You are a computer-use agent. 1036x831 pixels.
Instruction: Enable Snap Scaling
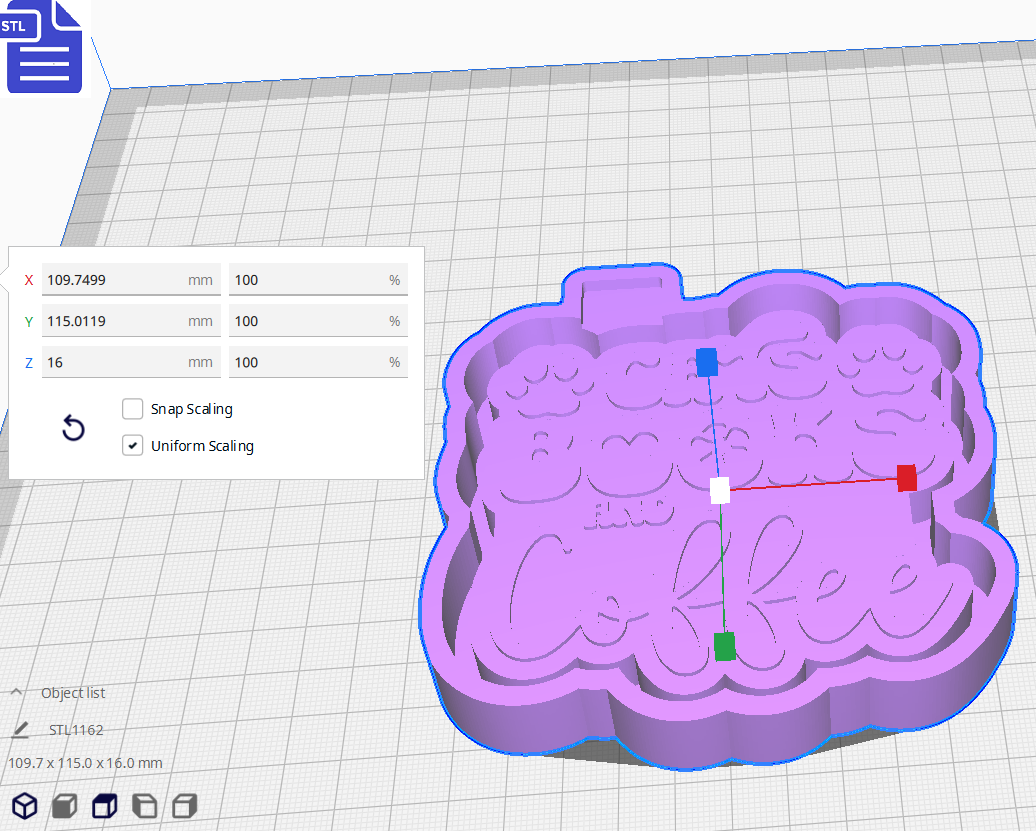coord(132,408)
